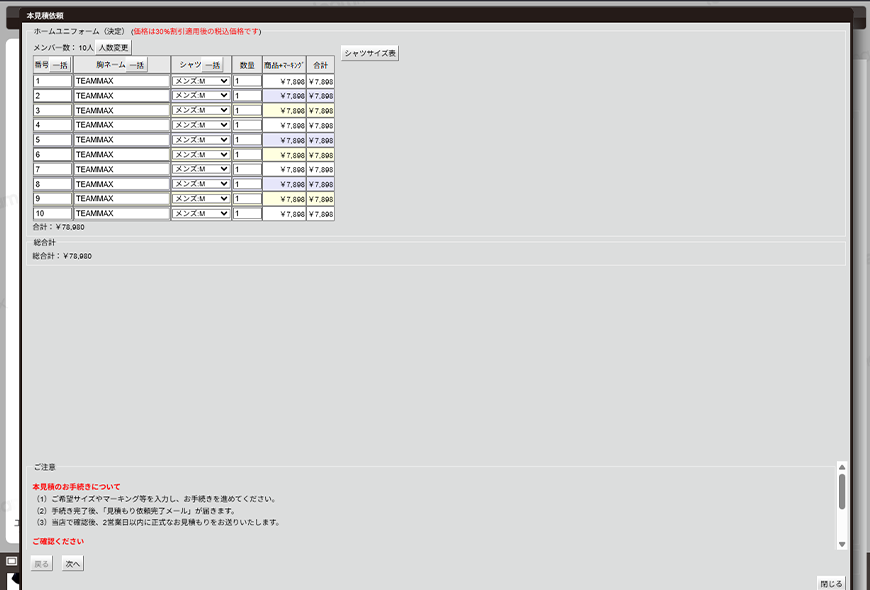The height and width of the screenshot is (590, 870).
Task: Select the shirt size dropdown in row 6
Action: [x=201, y=154]
